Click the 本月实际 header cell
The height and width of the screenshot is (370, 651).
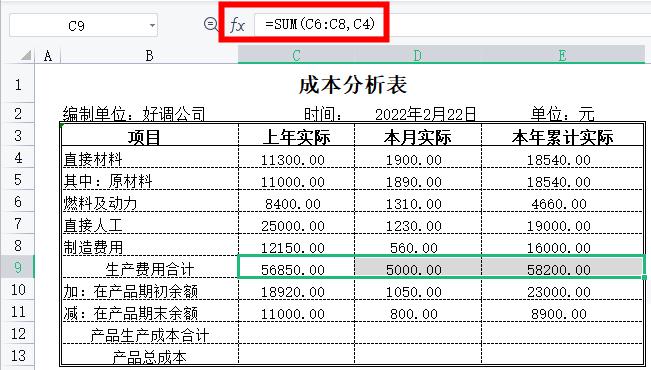418,135
